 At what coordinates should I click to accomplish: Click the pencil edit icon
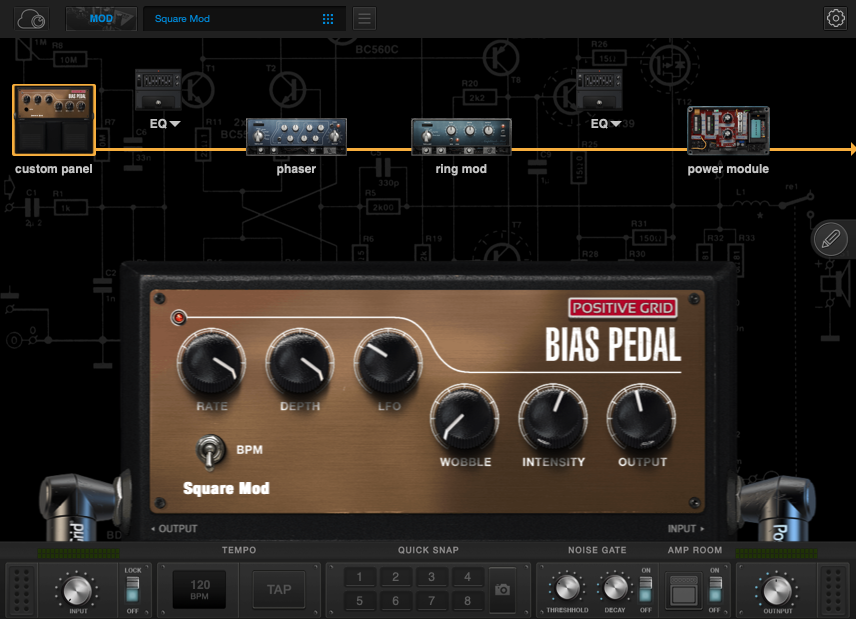tap(830, 239)
